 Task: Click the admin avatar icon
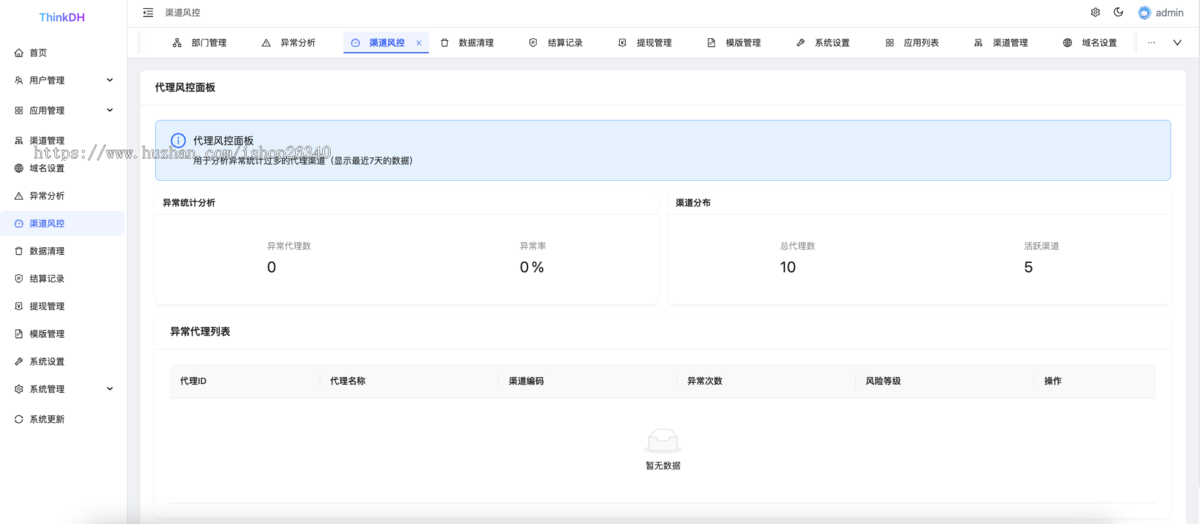pyautogui.click(x=1144, y=12)
